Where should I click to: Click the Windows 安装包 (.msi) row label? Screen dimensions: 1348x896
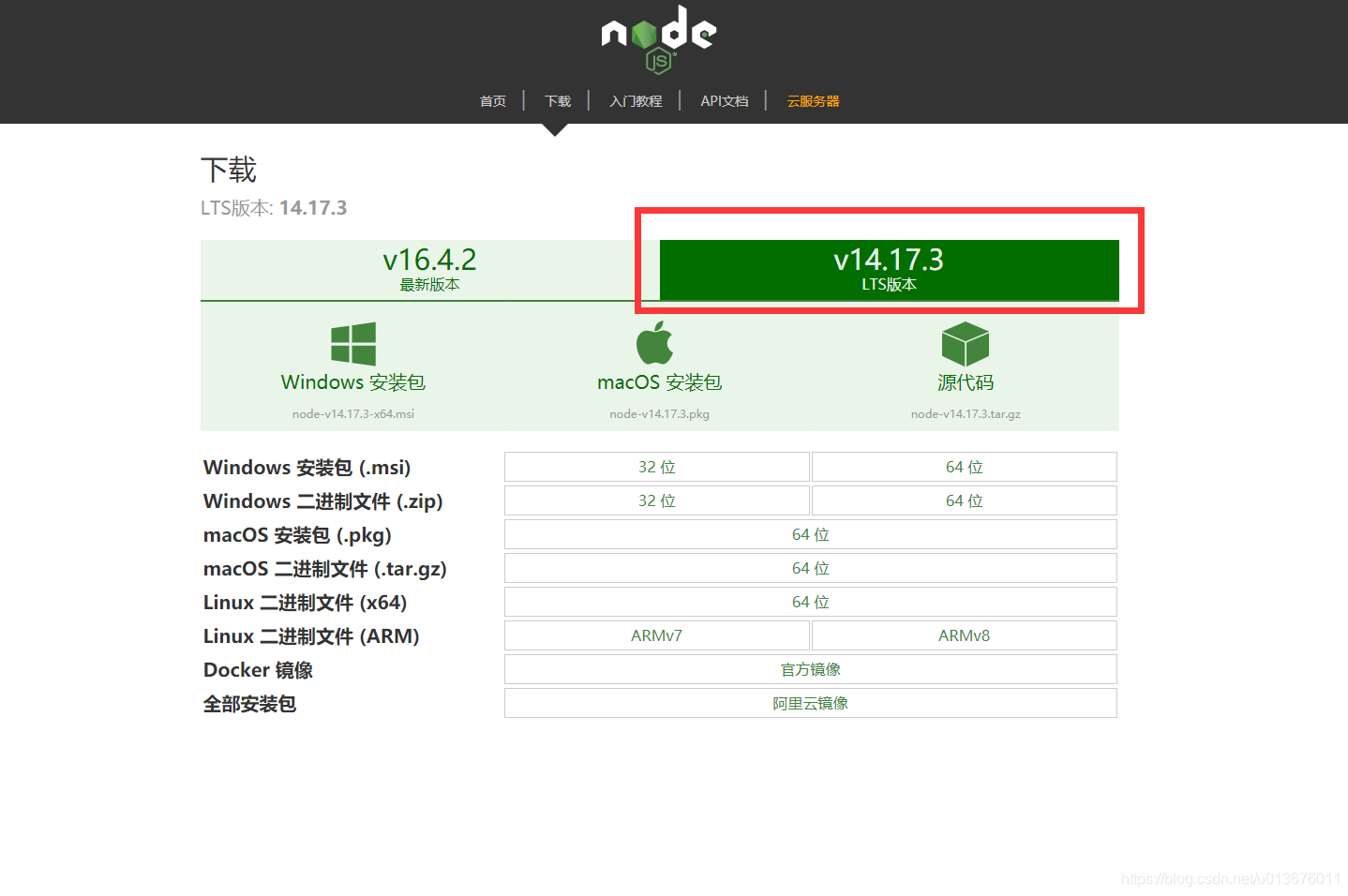point(307,468)
